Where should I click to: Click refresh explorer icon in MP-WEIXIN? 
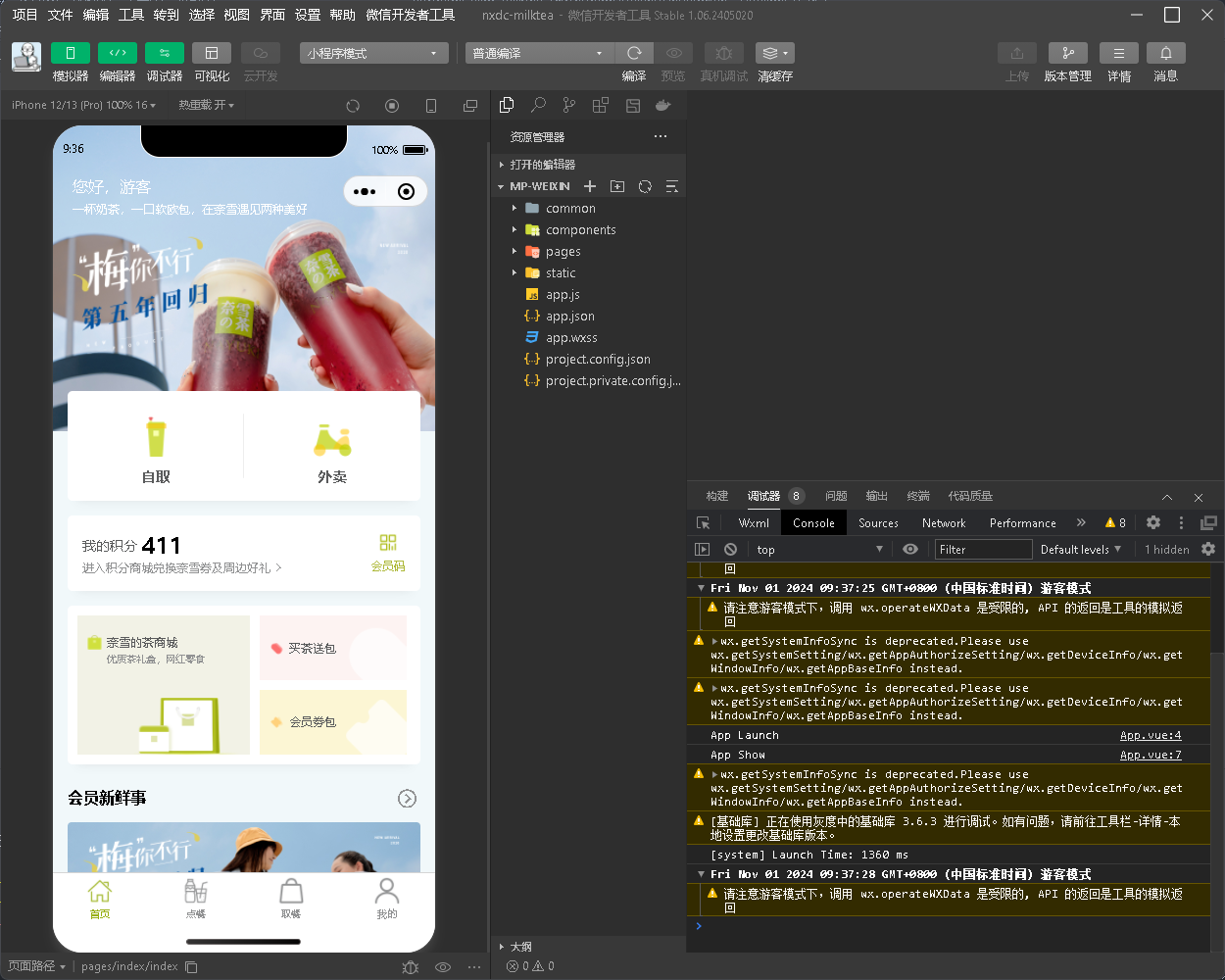(645, 186)
